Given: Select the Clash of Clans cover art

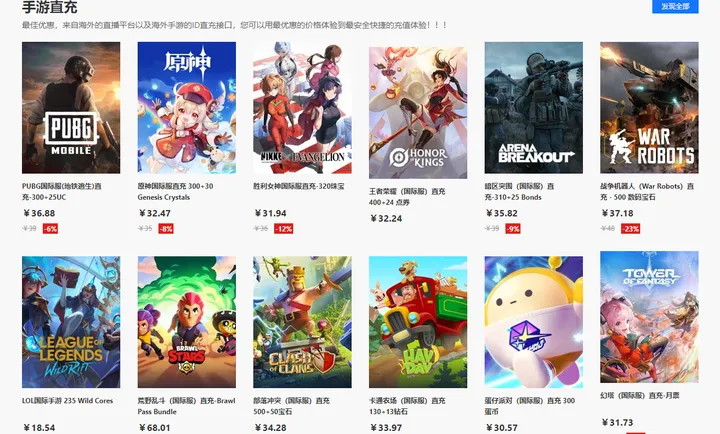Looking at the screenshot, I should pyautogui.click(x=303, y=322).
